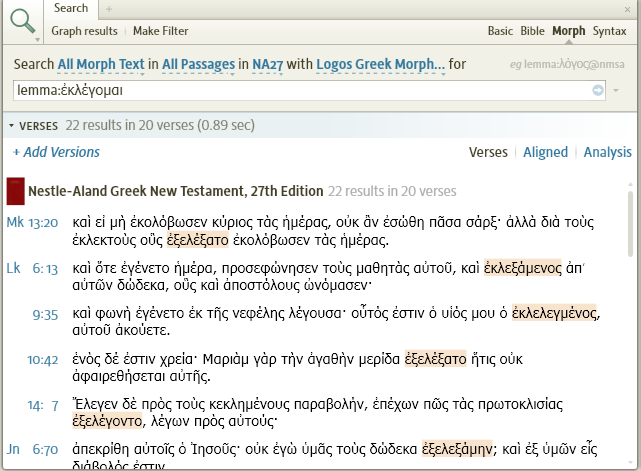The height and width of the screenshot is (471, 641).
Task: Close the search panel with X
Action: 628,9
